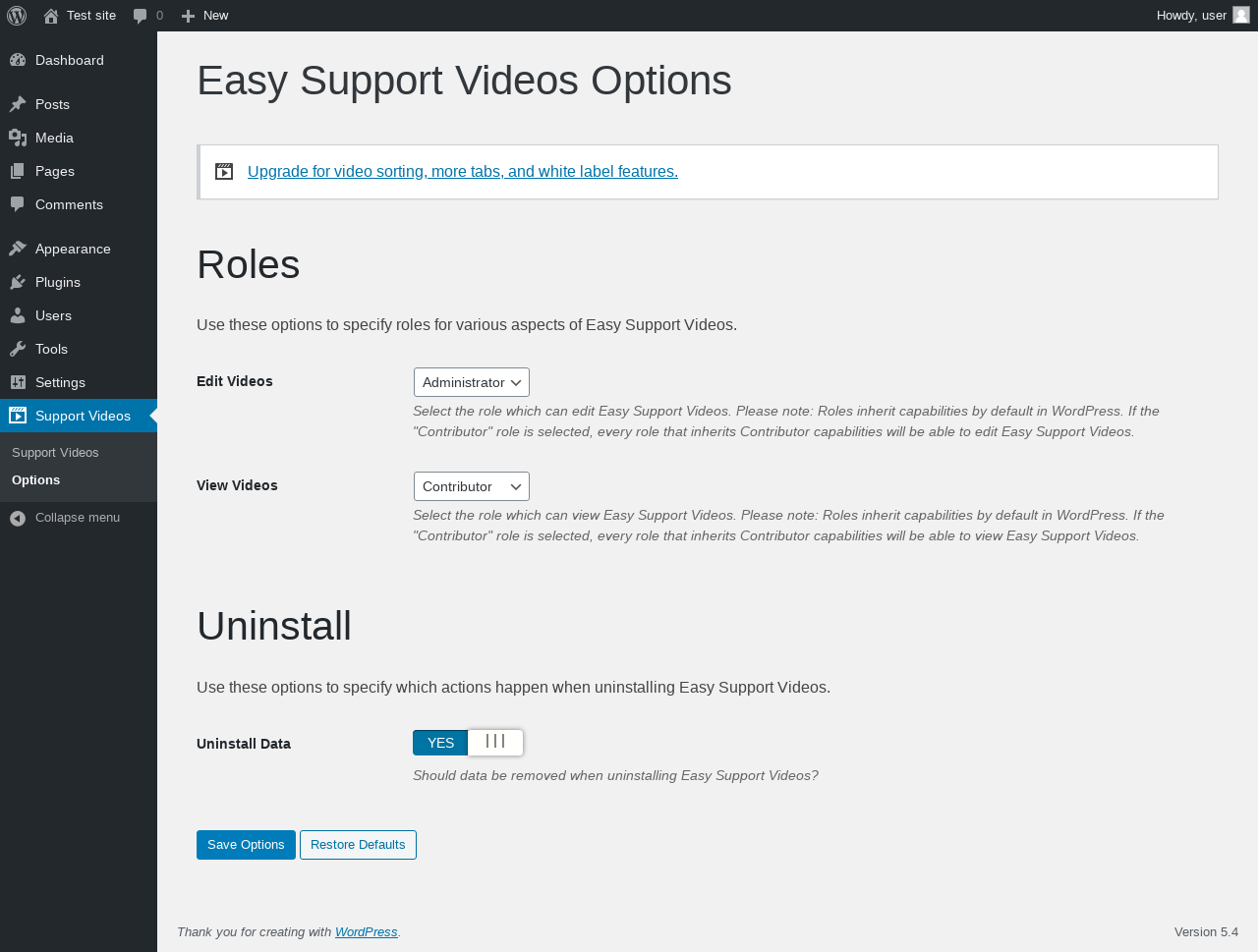Click the Media icon in sidebar
The height and width of the screenshot is (952, 1258).
[x=18, y=138]
